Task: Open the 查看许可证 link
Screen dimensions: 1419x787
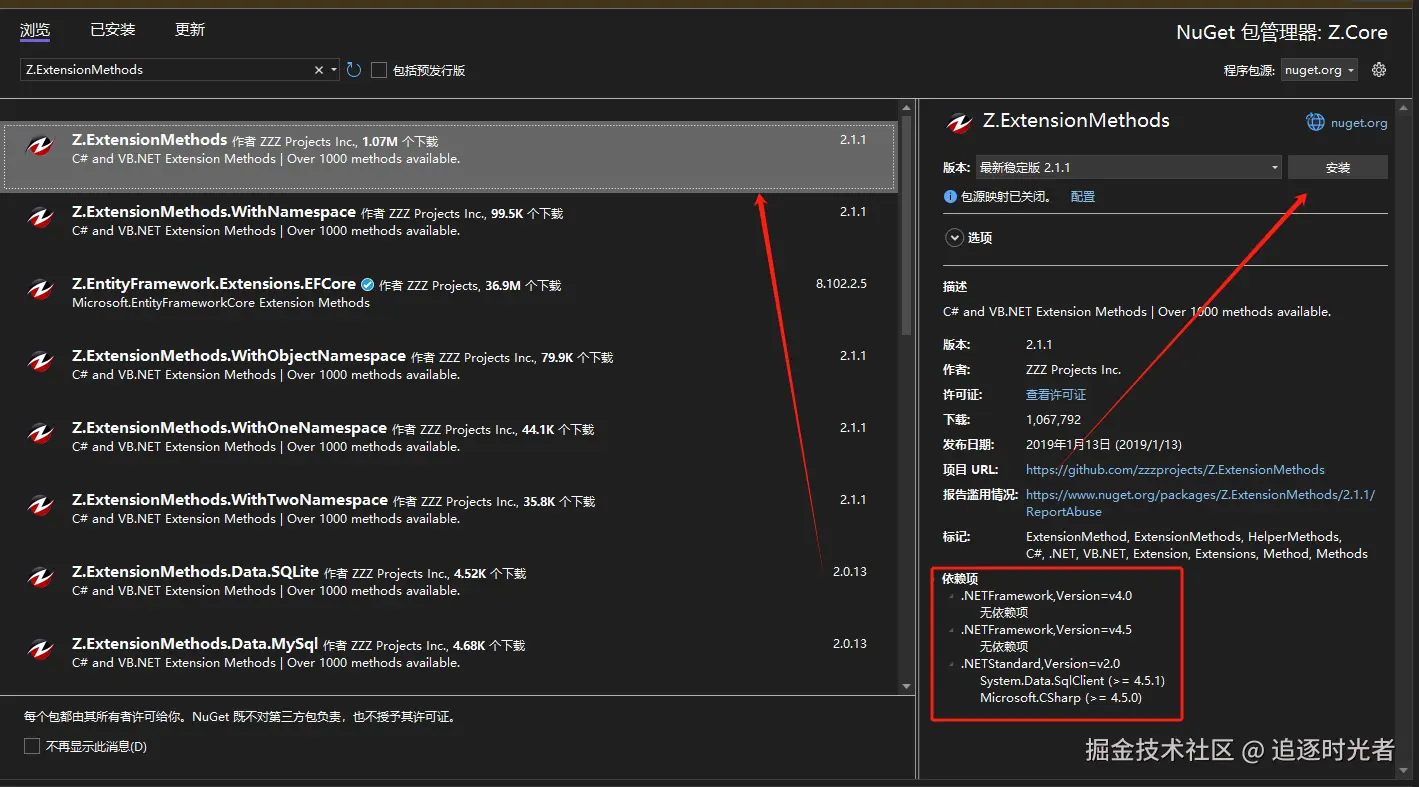Action: pyautogui.click(x=1056, y=395)
